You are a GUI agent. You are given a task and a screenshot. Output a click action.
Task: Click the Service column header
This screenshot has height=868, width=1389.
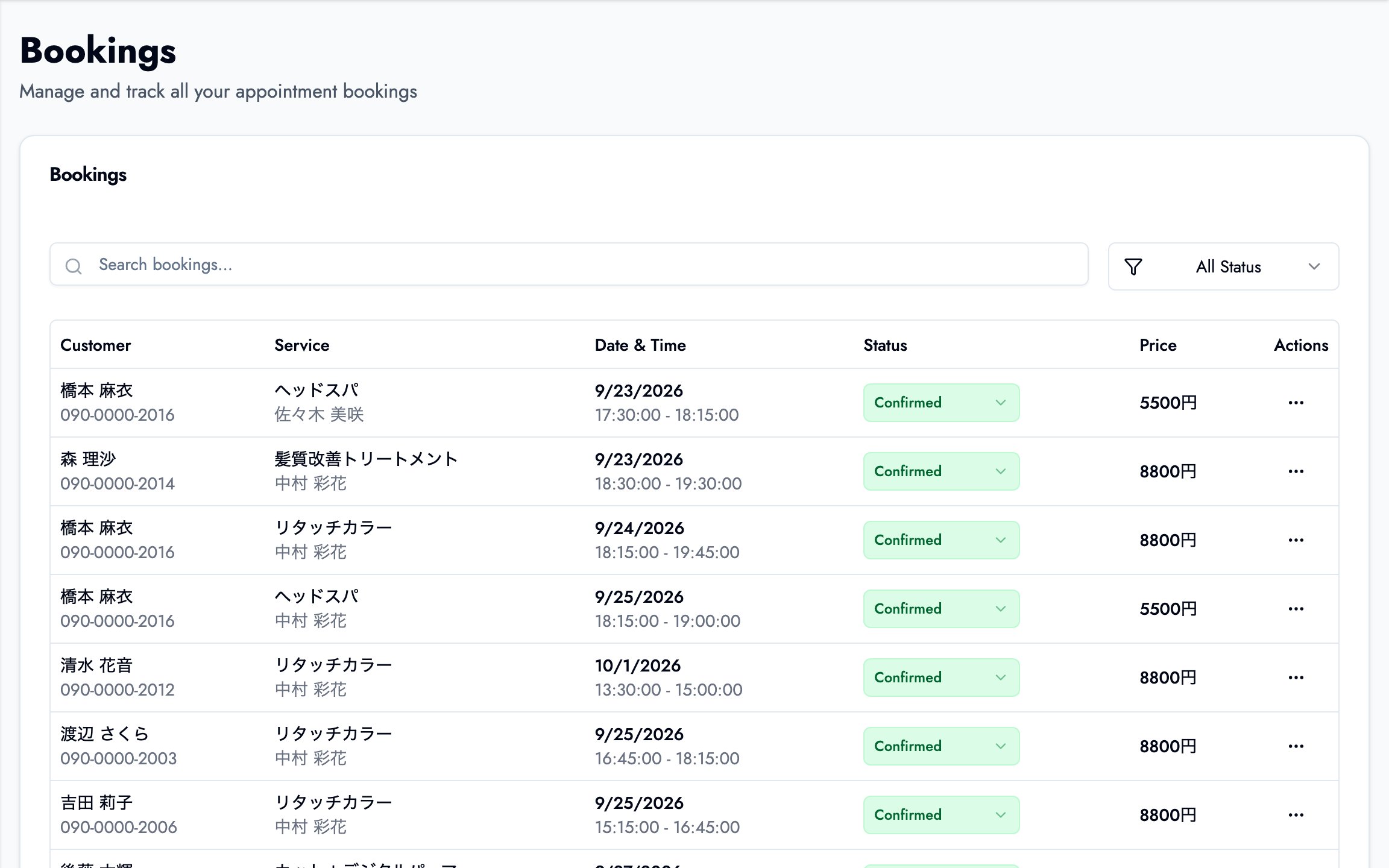pyautogui.click(x=301, y=345)
